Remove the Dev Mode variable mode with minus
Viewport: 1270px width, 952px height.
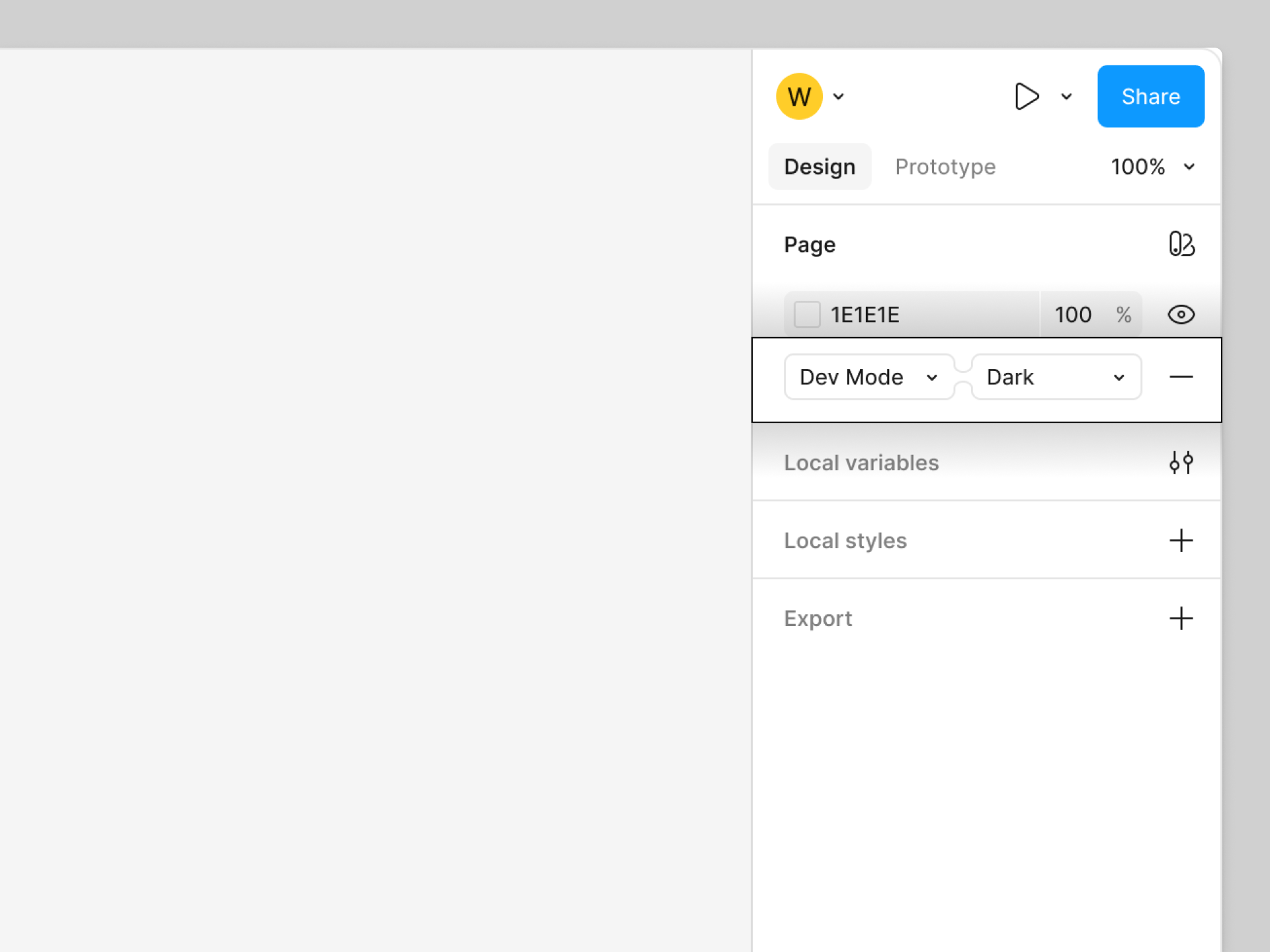(1181, 377)
